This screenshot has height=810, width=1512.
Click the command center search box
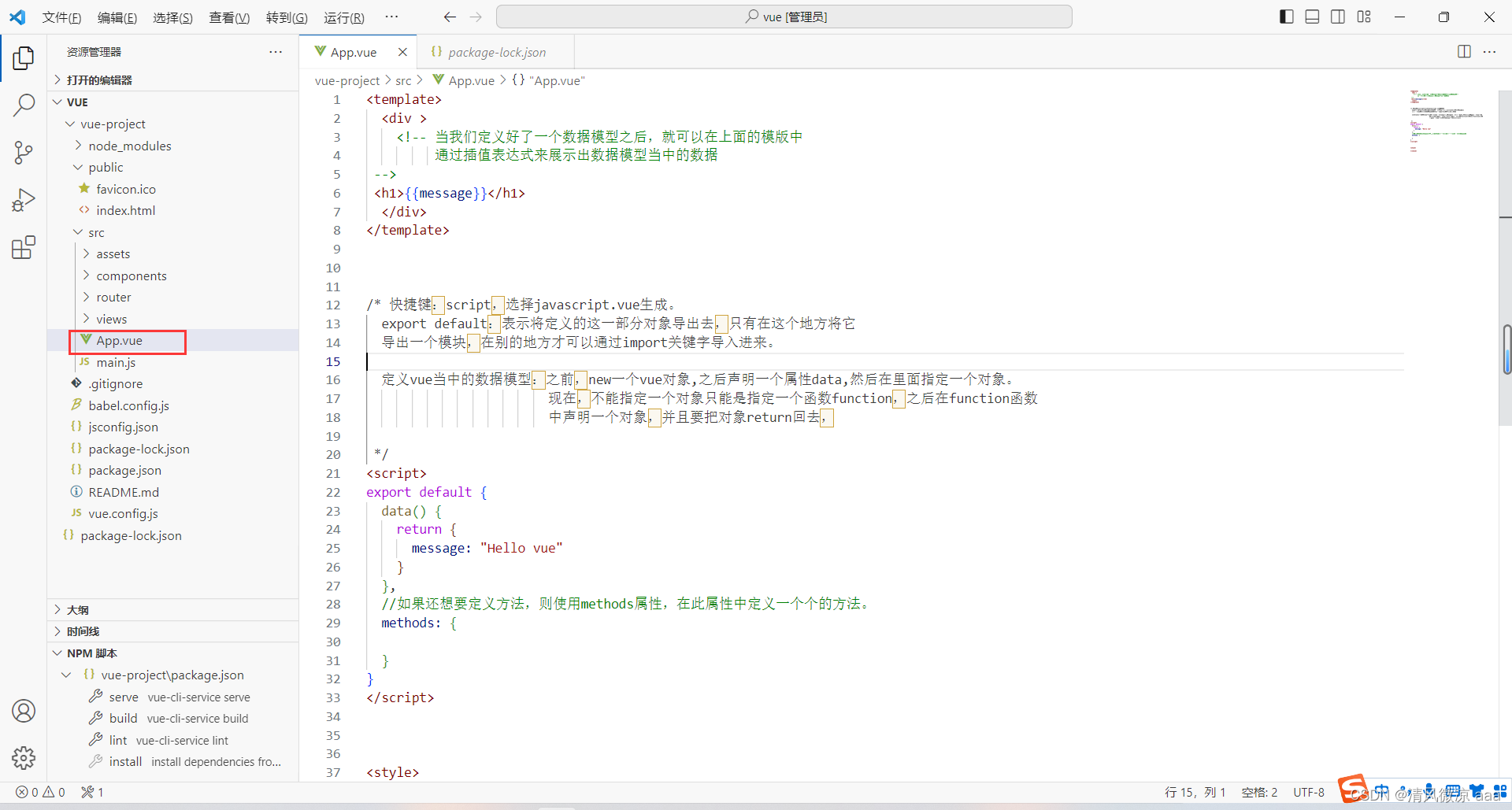coord(784,17)
